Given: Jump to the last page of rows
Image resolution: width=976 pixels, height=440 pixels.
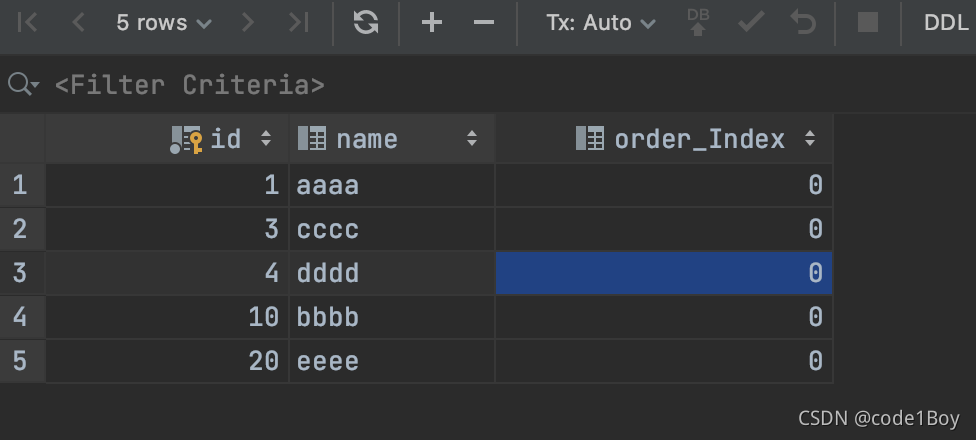Looking at the screenshot, I should click(x=298, y=23).
